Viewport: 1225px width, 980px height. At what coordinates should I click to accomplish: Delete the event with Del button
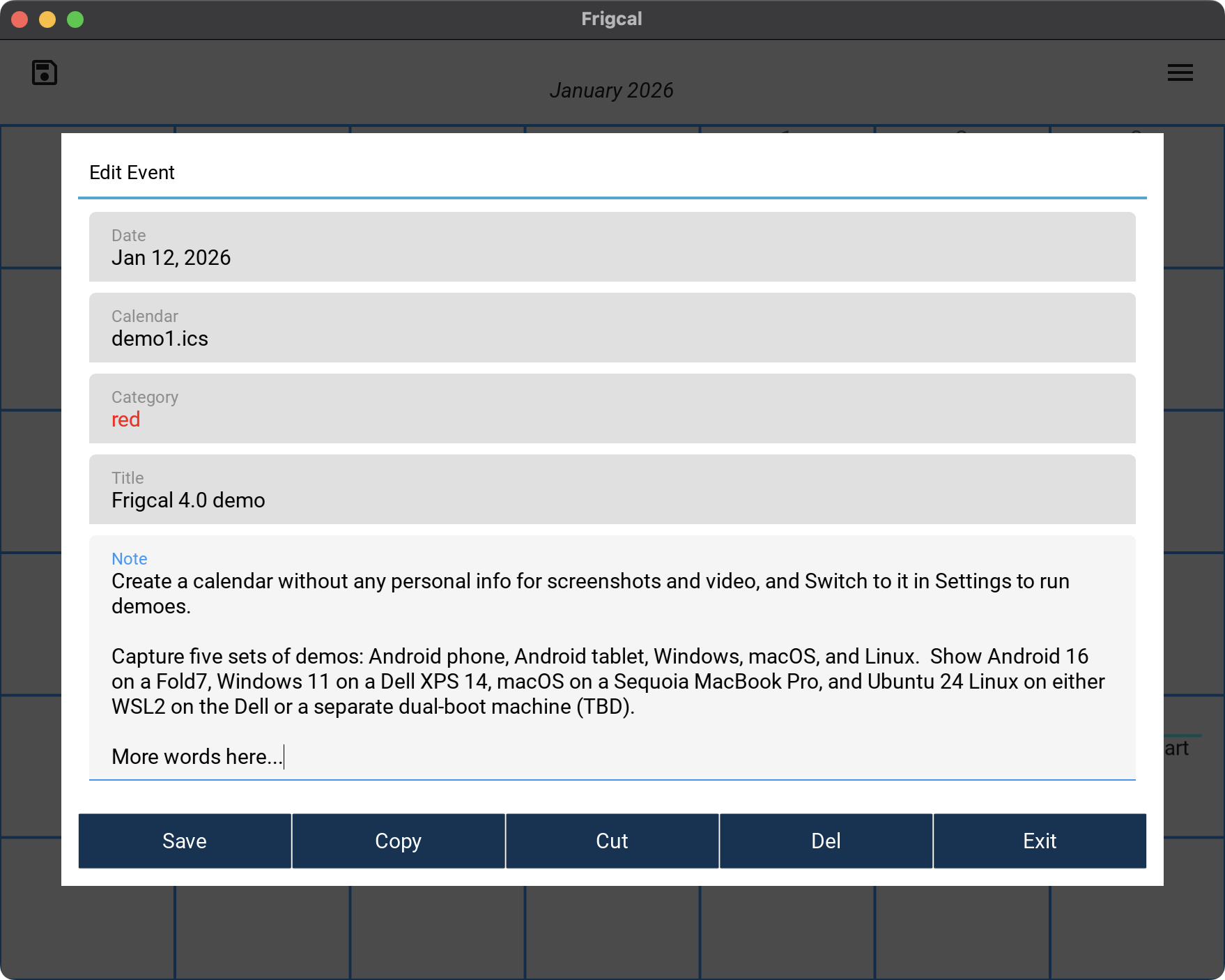[x=826, y=841]
